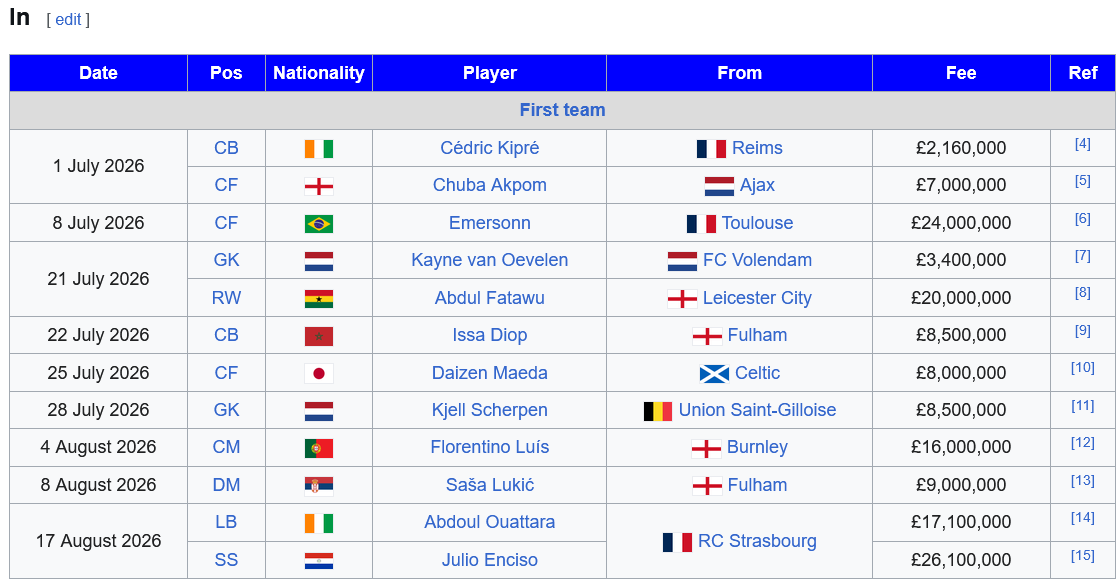
Task: Click Brazil flag icon in Emersonn row
Action: pyautogui.click(x=319, y=224)
